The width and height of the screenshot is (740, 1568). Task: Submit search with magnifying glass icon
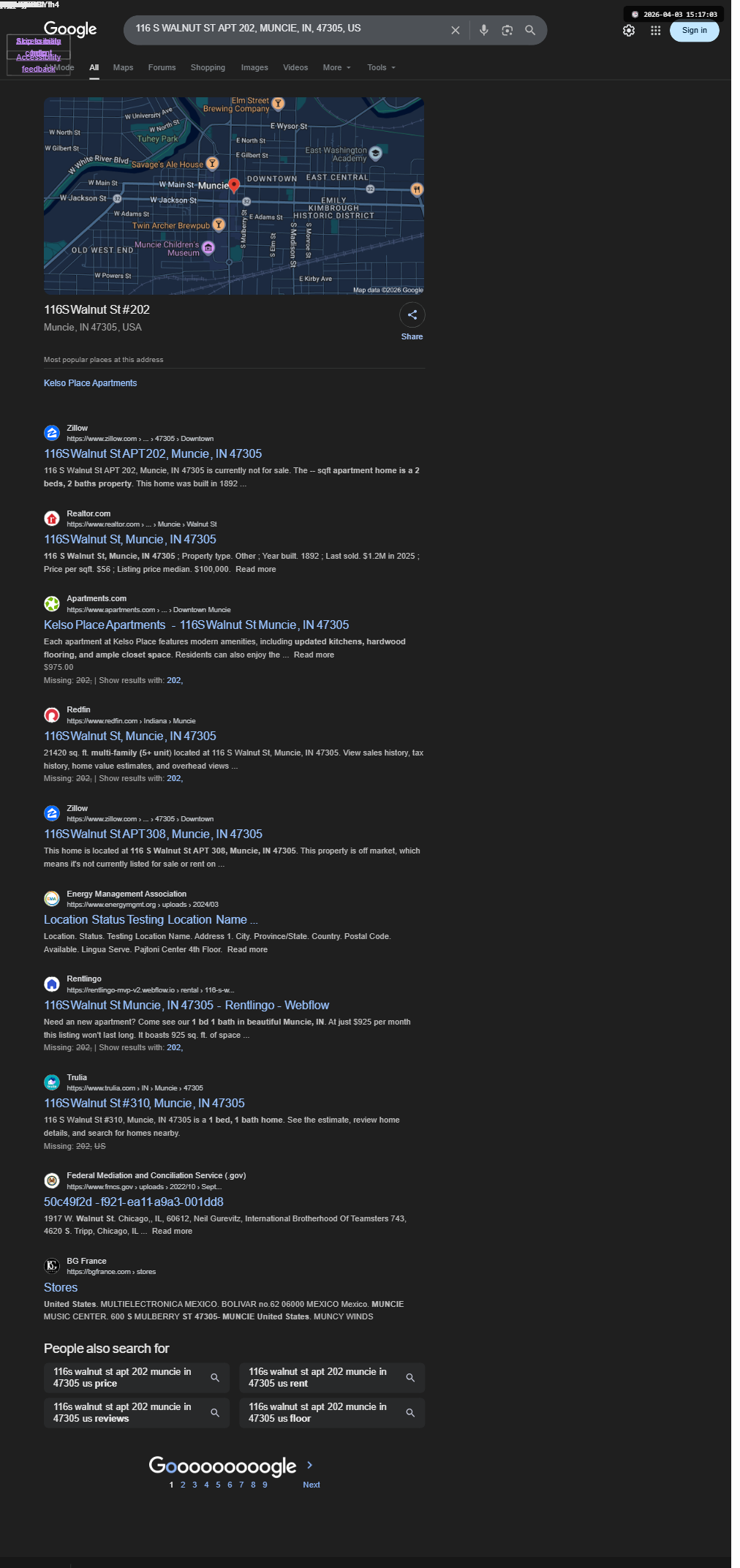click(x=530, y=30)
